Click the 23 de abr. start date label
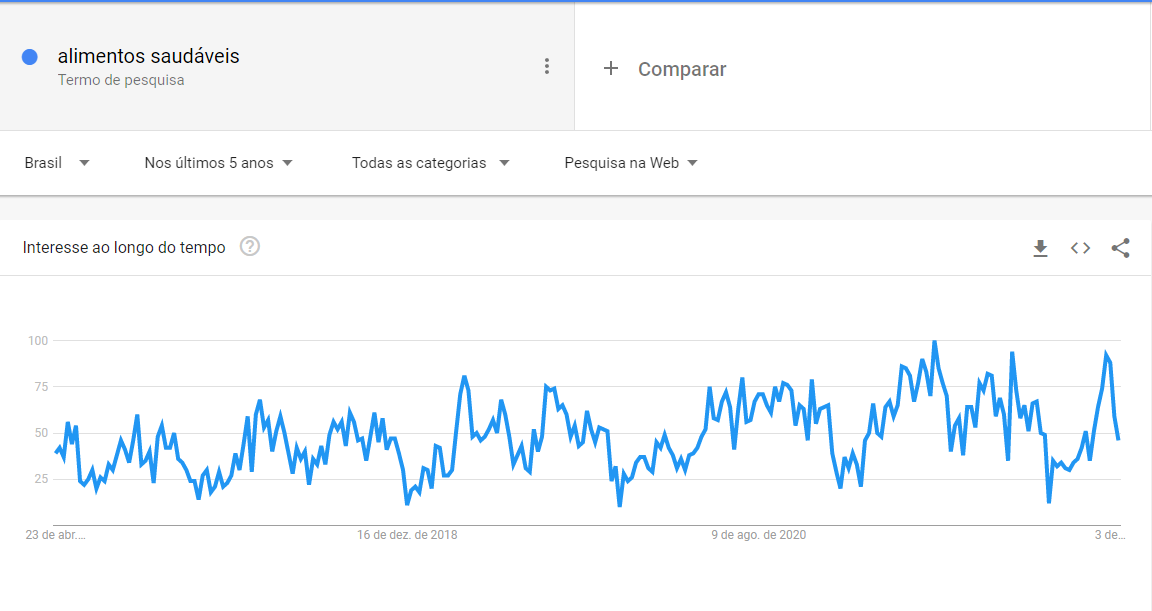 point(55,535)
